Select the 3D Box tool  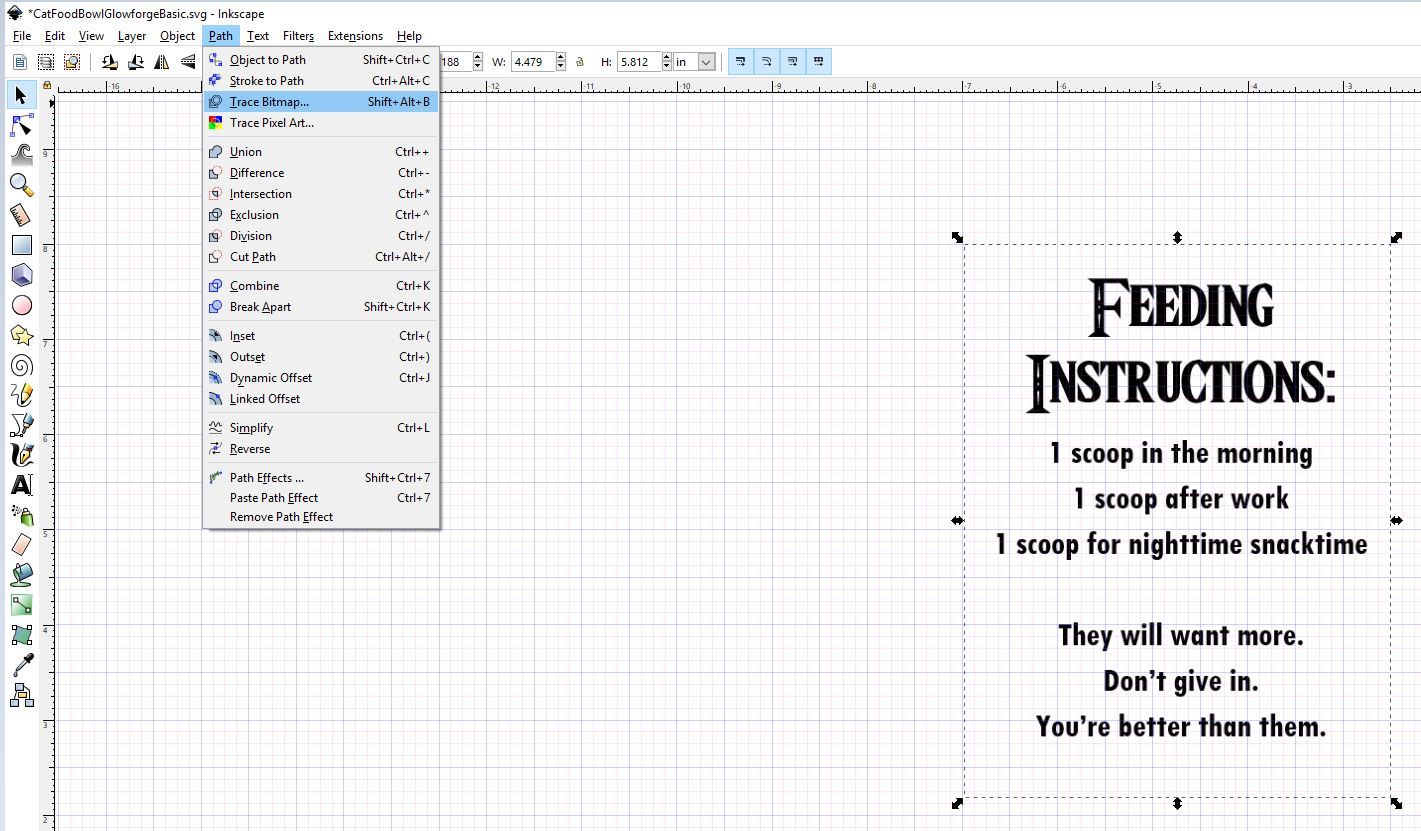[x=21, y=275]
